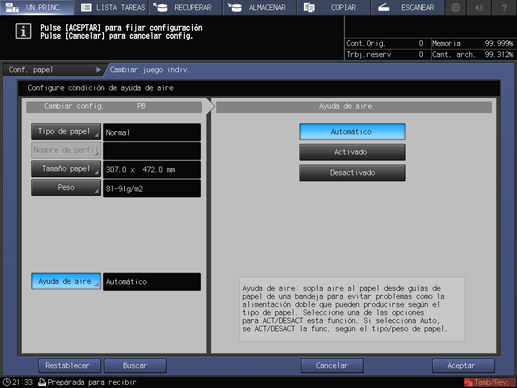Image resolution: width=517 pixels, height=388 pixels.
Task: Select the Desactivado air assist option
Action: [x=352, y=173]
